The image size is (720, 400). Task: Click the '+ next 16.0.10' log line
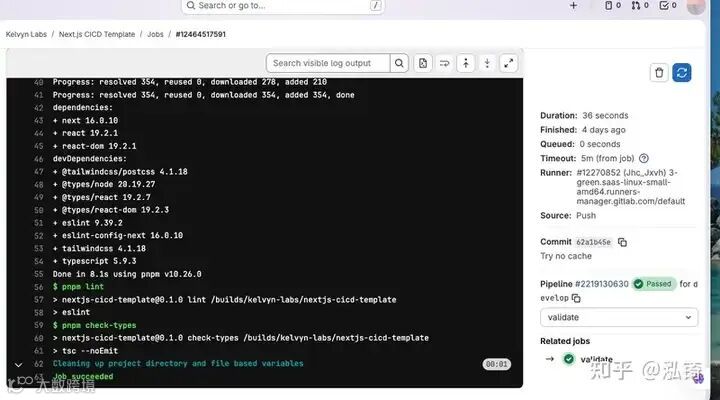pyautogui.click(x=85, y=120)
